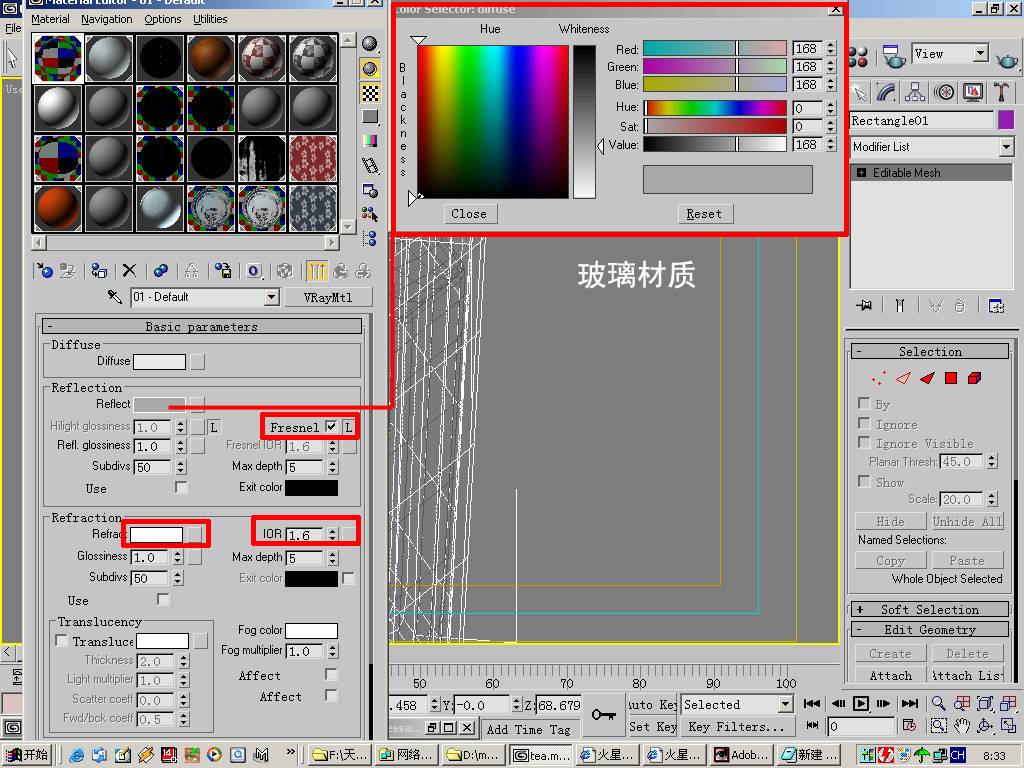Click the Unhide All button

coord(967,521)
